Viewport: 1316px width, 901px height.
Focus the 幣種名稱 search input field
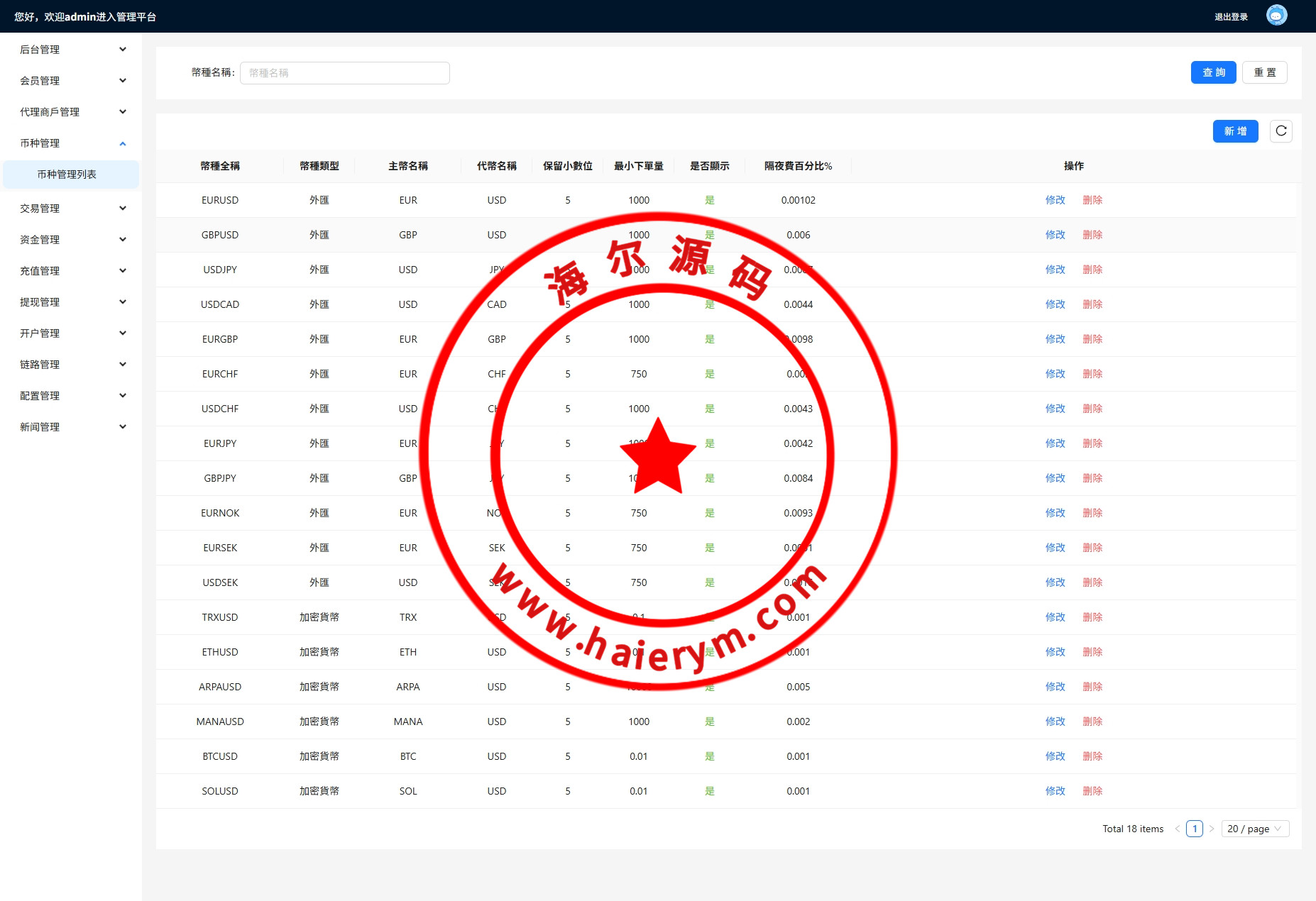344,73
